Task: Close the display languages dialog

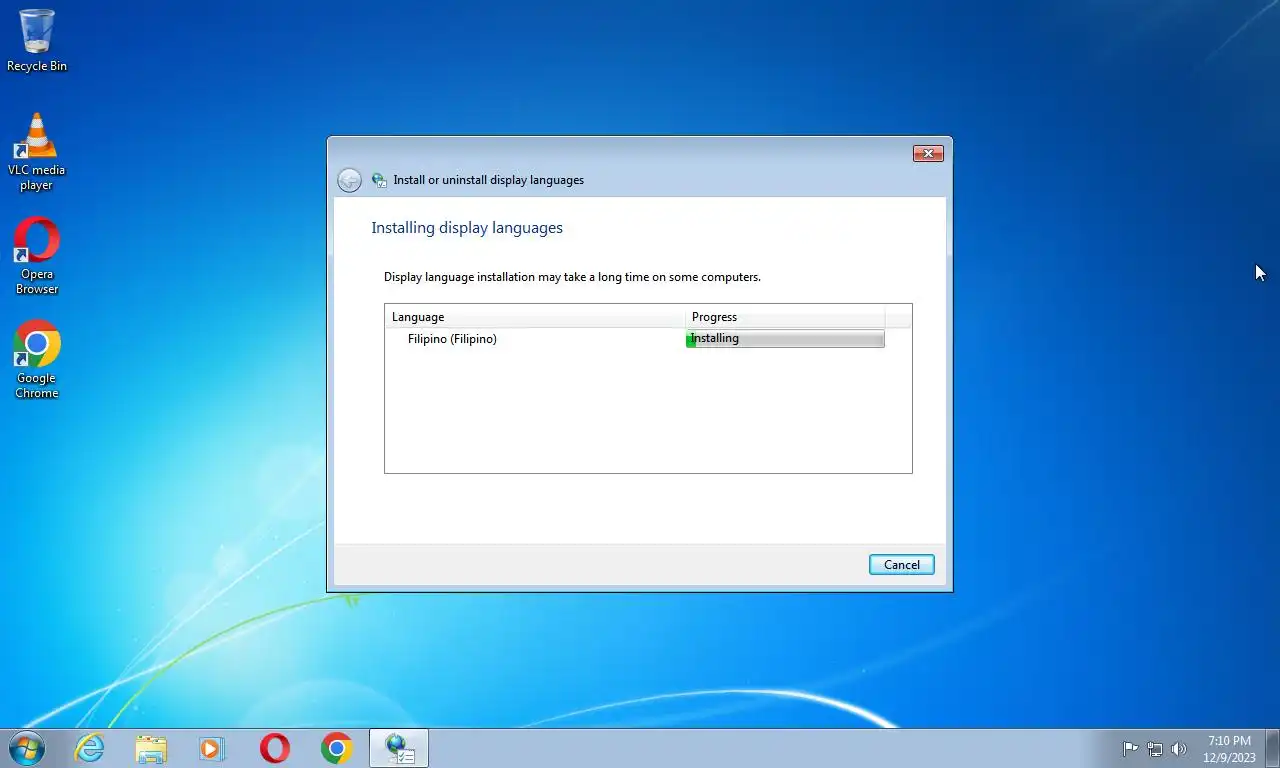Action: point(928,153)
